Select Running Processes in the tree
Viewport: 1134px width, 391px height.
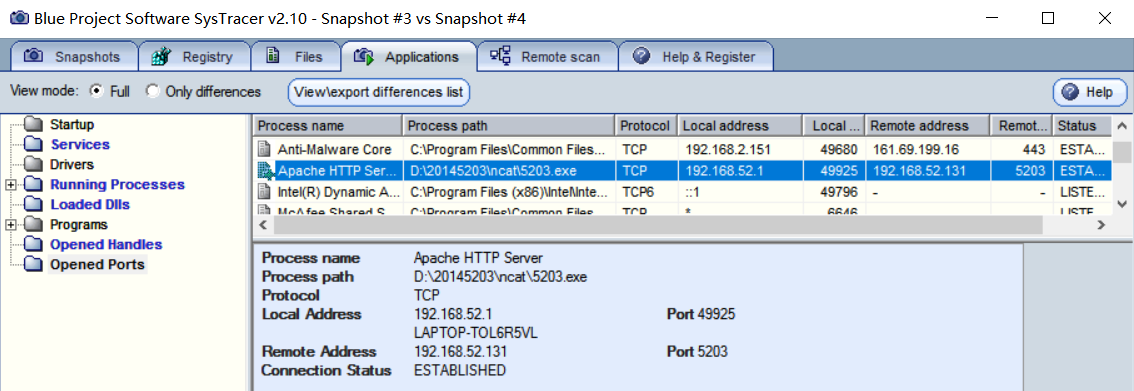(117, 185)
